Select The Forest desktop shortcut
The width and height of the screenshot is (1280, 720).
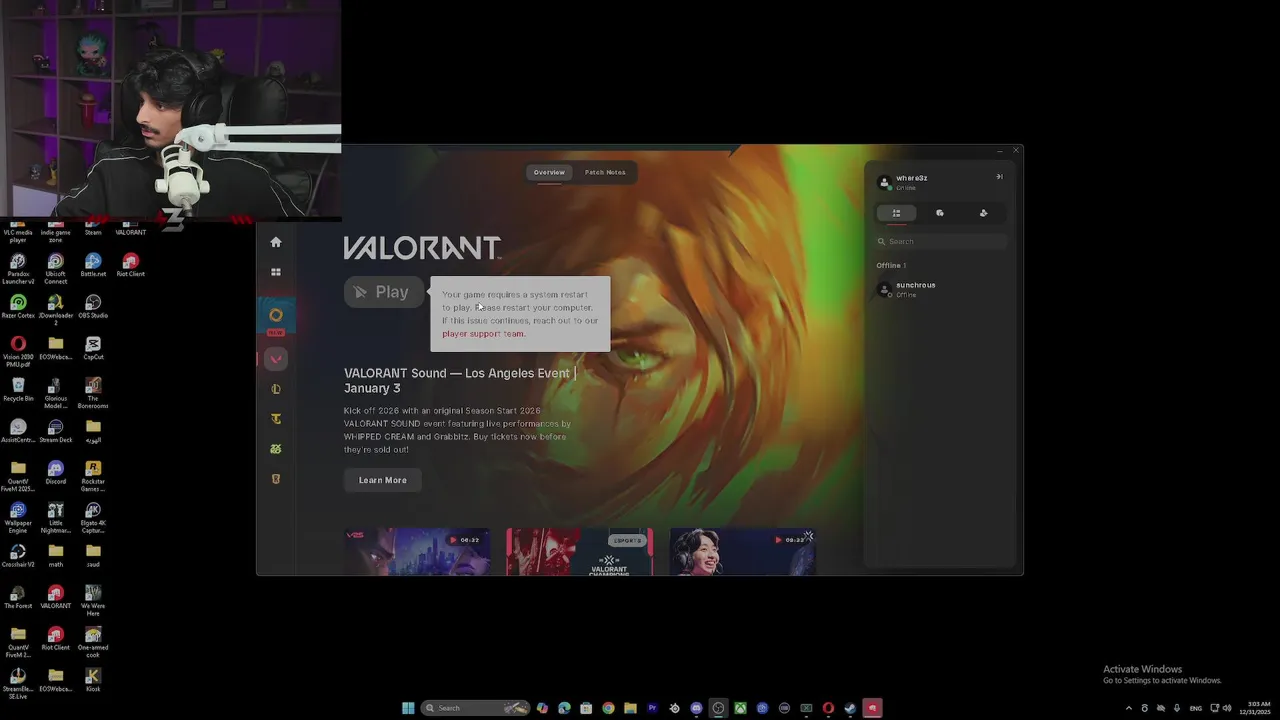tap(18, 597)
